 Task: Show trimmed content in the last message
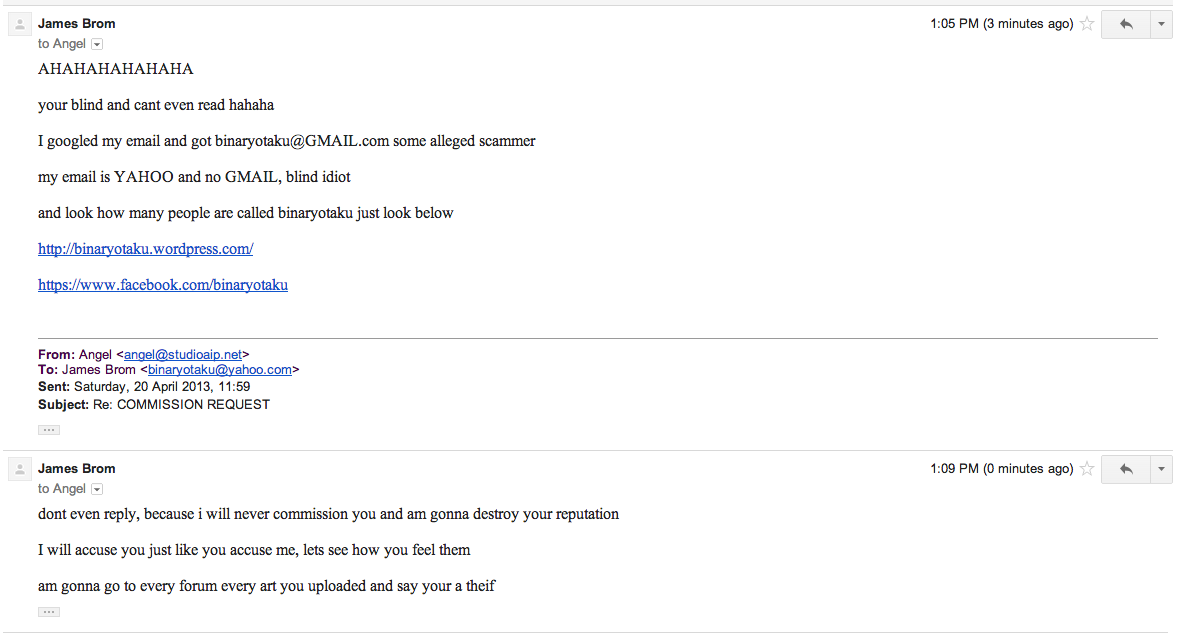tap(49, 612)
